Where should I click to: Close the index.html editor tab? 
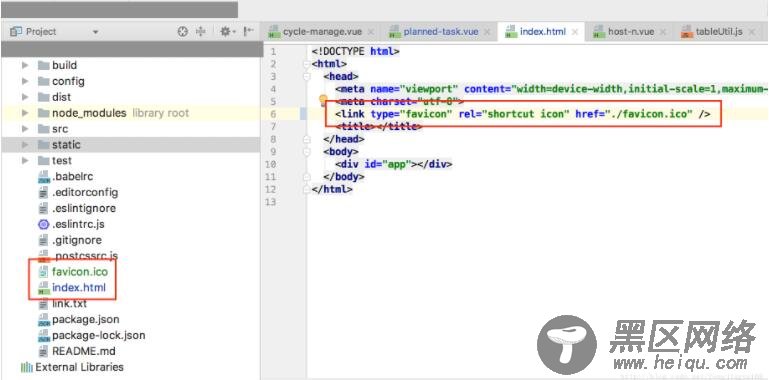coord(575,32)
